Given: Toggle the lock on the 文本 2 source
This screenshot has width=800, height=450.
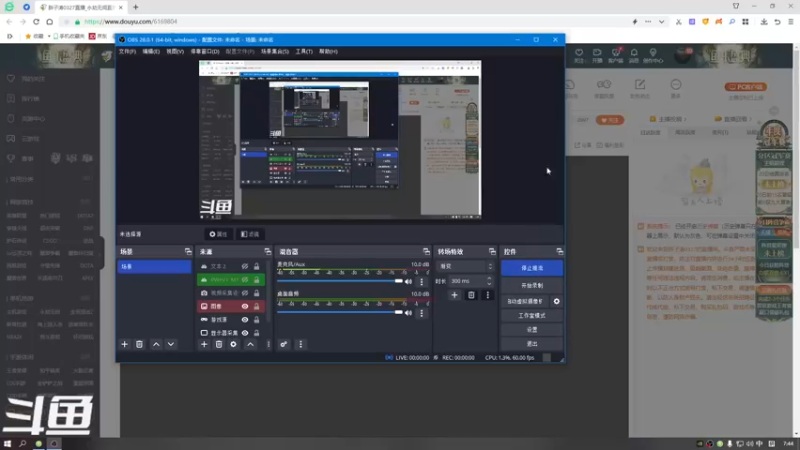Looking at the screenshot, I should coord(257,266).
